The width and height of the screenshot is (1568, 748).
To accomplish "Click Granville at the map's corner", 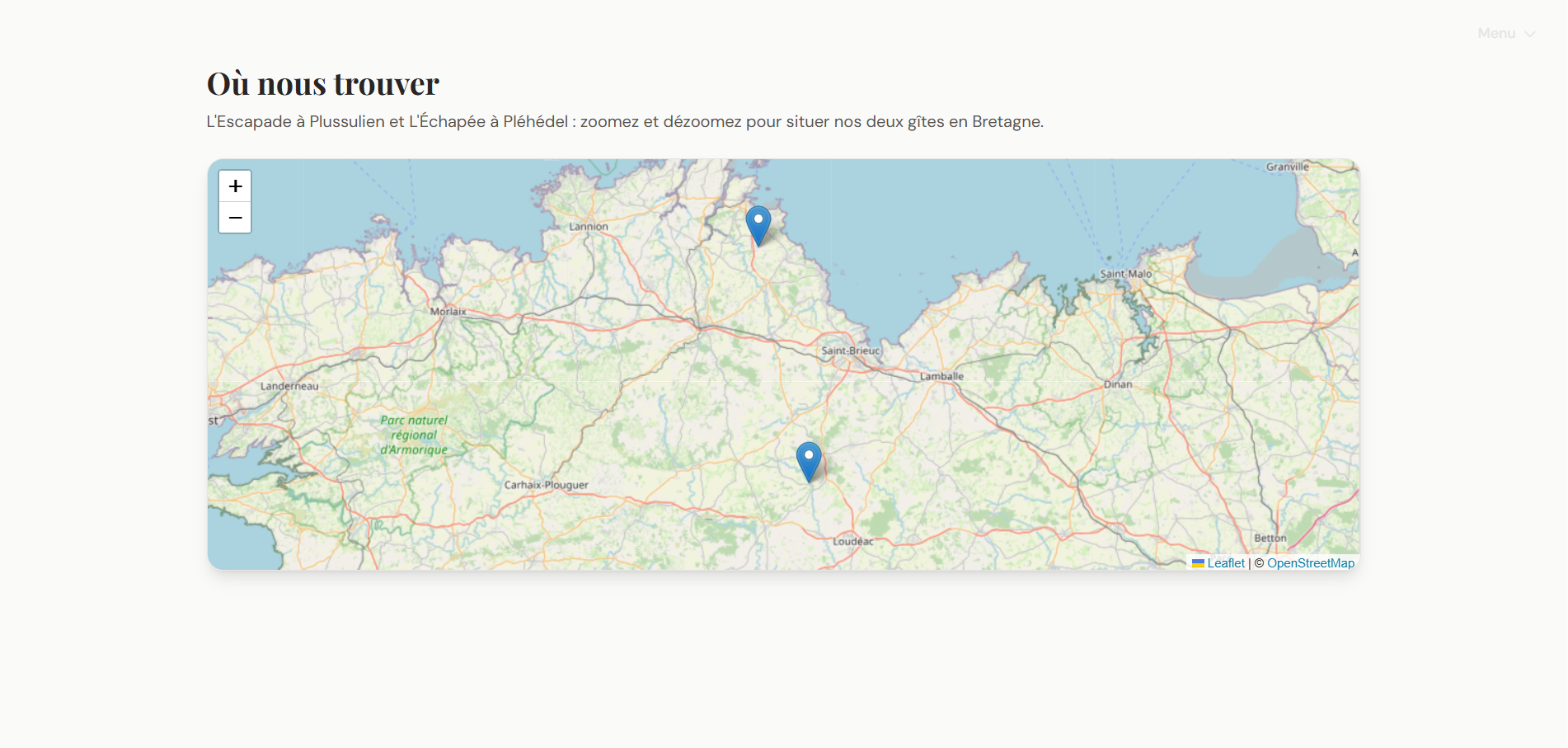I will click(1287, 167).
